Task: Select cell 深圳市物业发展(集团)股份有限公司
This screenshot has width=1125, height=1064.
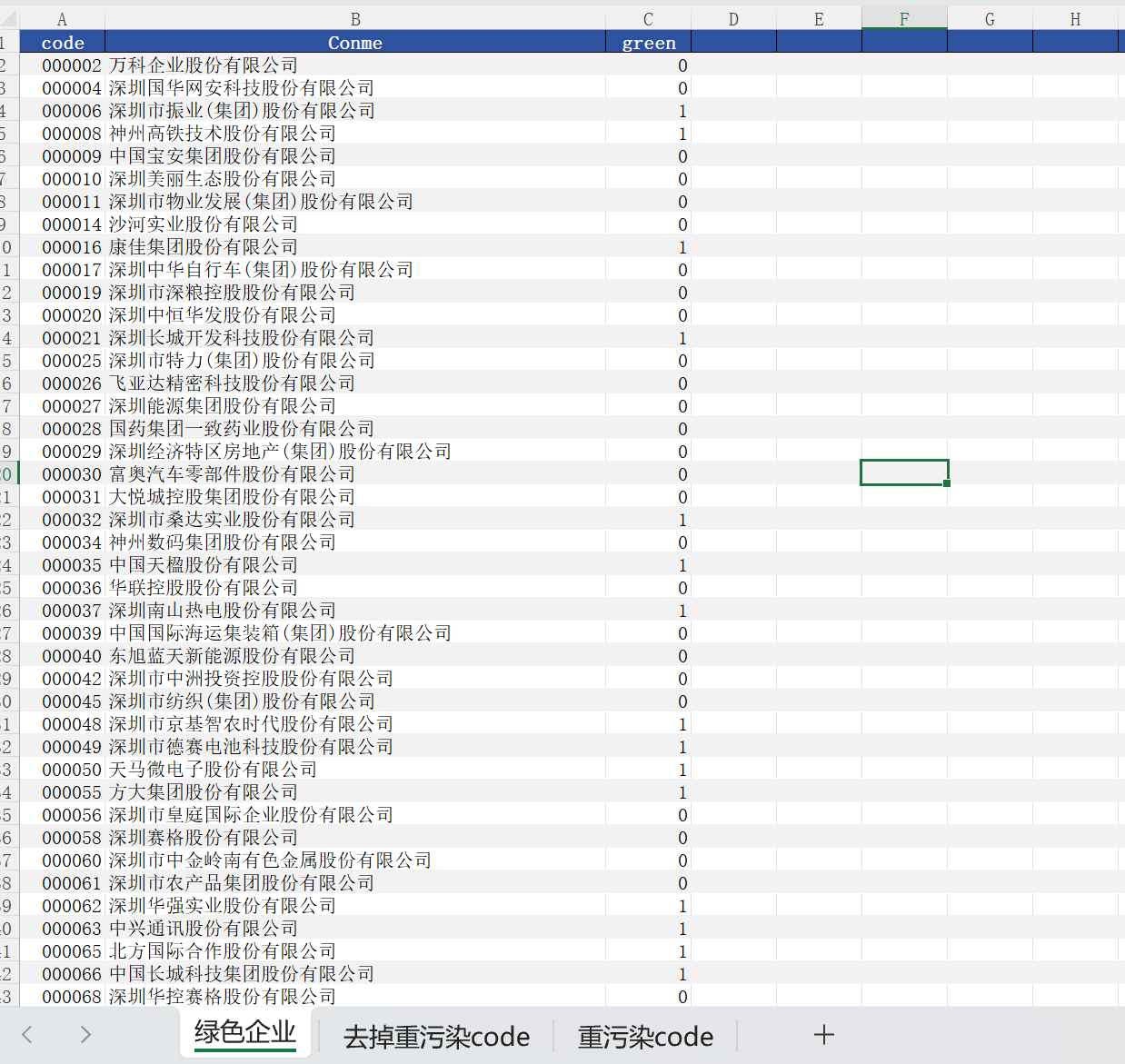Action: 355,201
